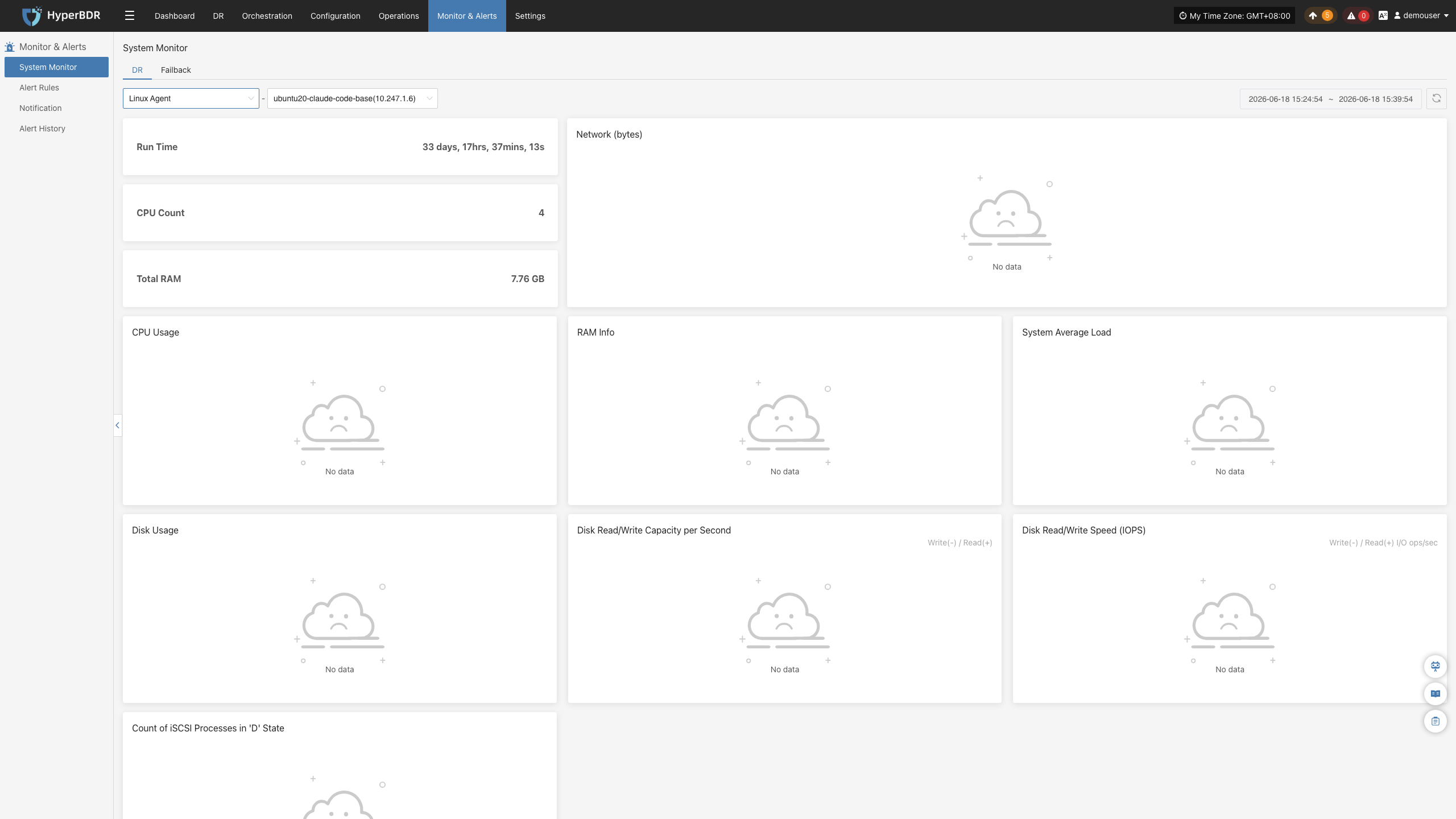Collapse the left sidebar with chevron
This screenshot has width=1456, height=819.
click(118, 425)
